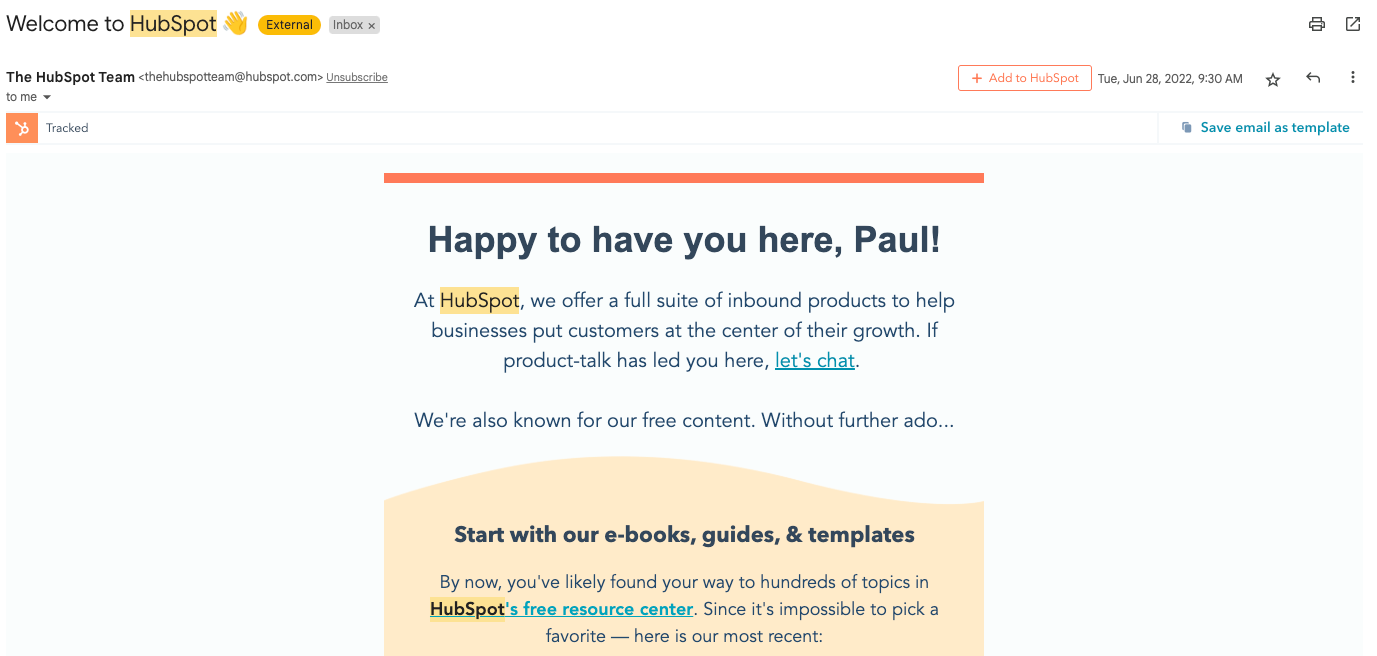Click the Tracked status text

(67, 128)
